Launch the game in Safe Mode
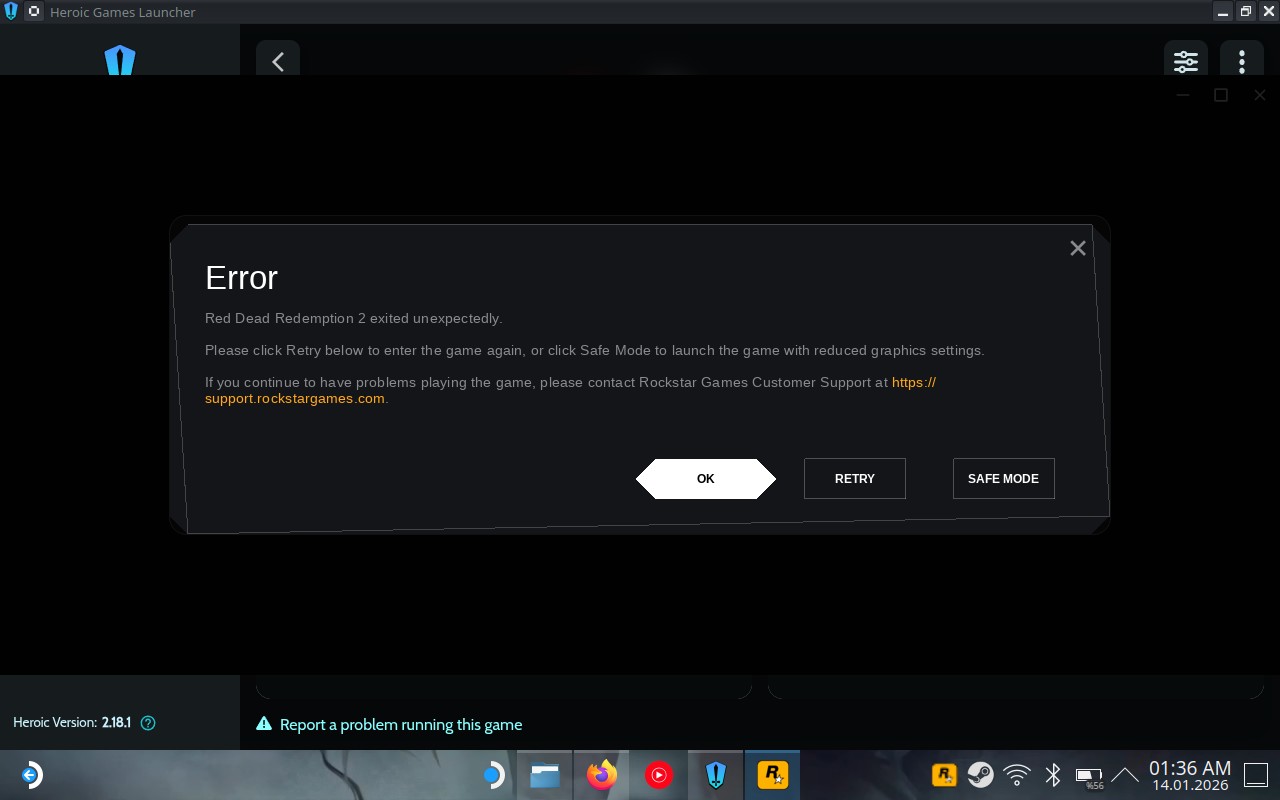This screenshot has height=800, width=1280. point(1003,478)
